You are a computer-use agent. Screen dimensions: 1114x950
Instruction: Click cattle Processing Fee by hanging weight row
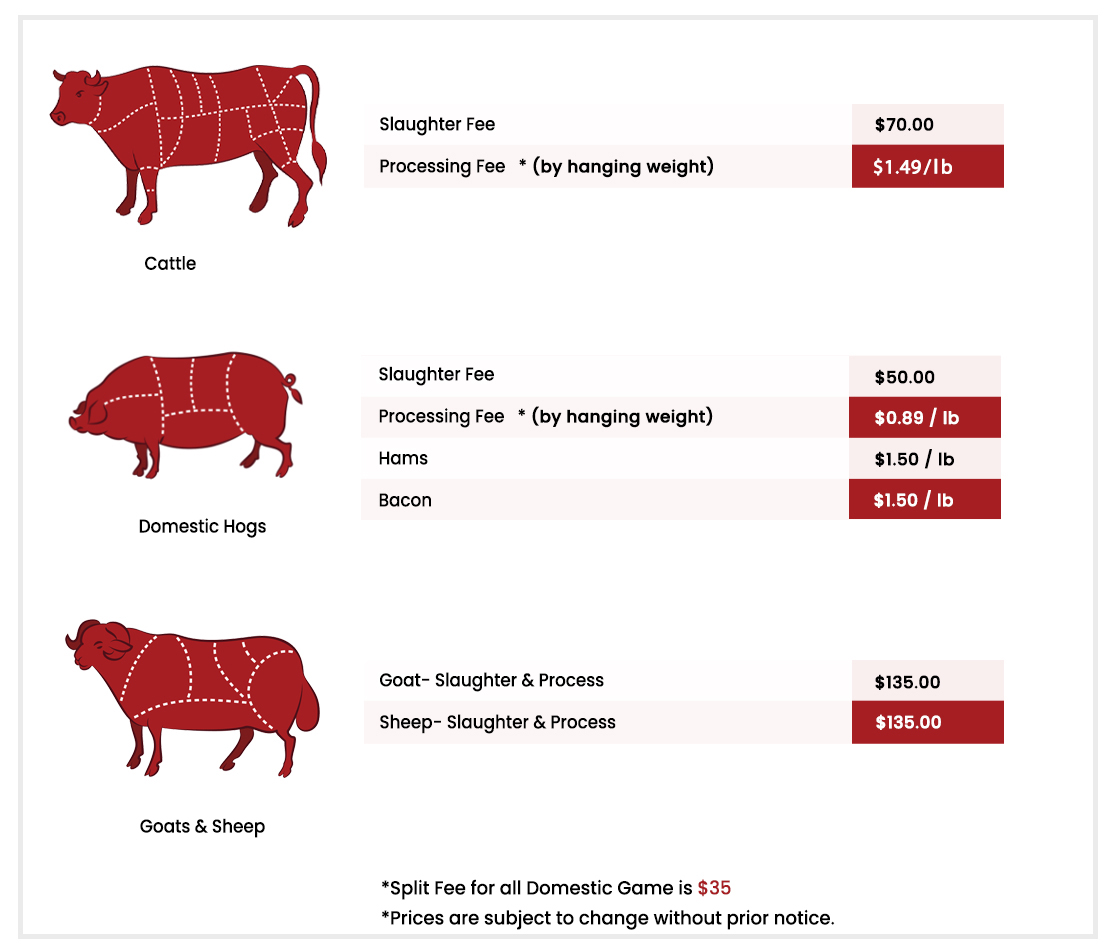(x=607, y=166)
